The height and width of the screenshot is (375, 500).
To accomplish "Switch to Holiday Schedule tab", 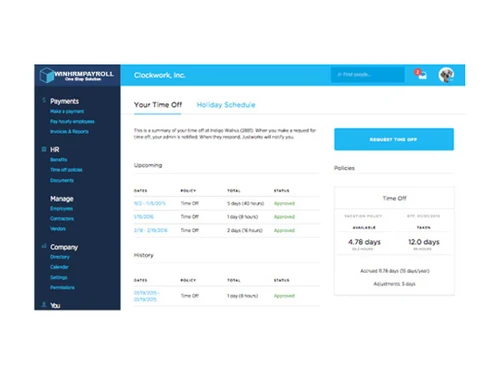I will tap(226, 105).
